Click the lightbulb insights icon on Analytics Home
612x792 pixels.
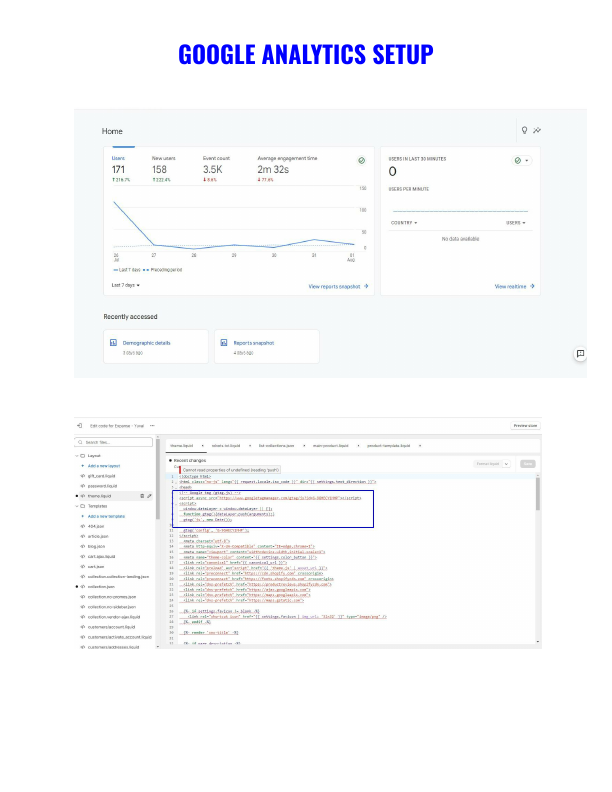tap(524, 130)
